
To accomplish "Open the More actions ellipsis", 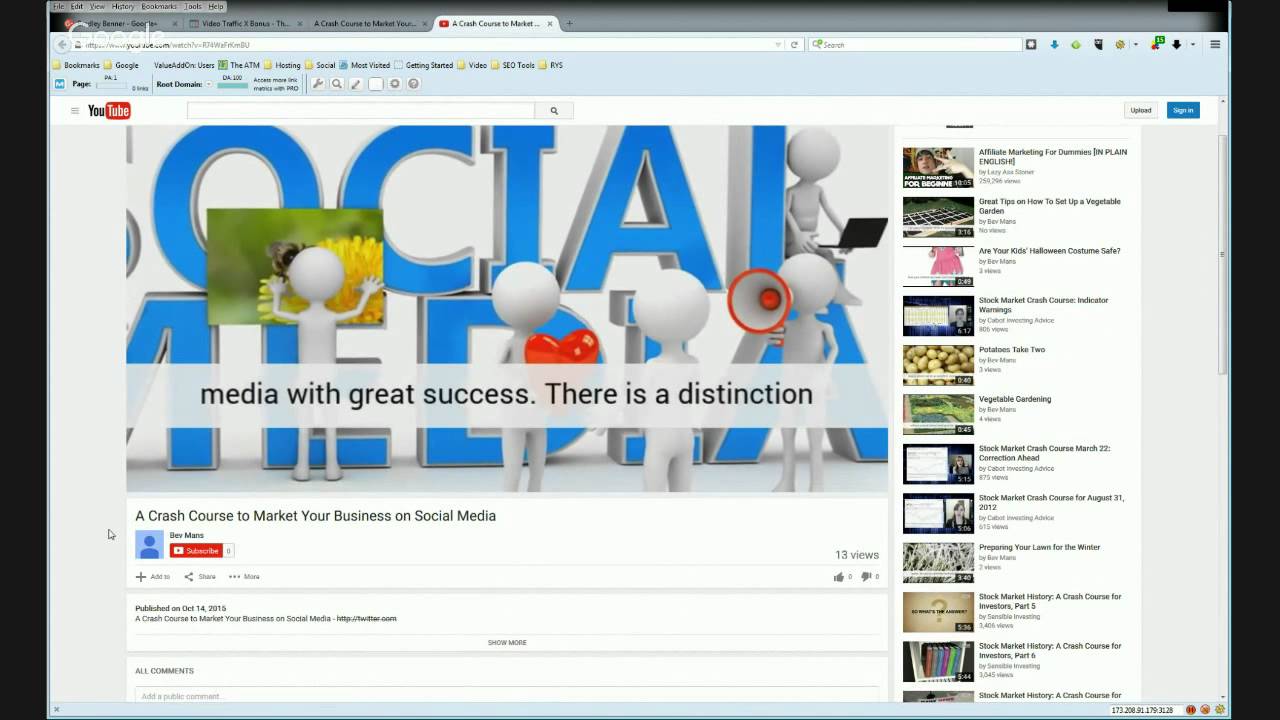I will click(x=234, y=577).
